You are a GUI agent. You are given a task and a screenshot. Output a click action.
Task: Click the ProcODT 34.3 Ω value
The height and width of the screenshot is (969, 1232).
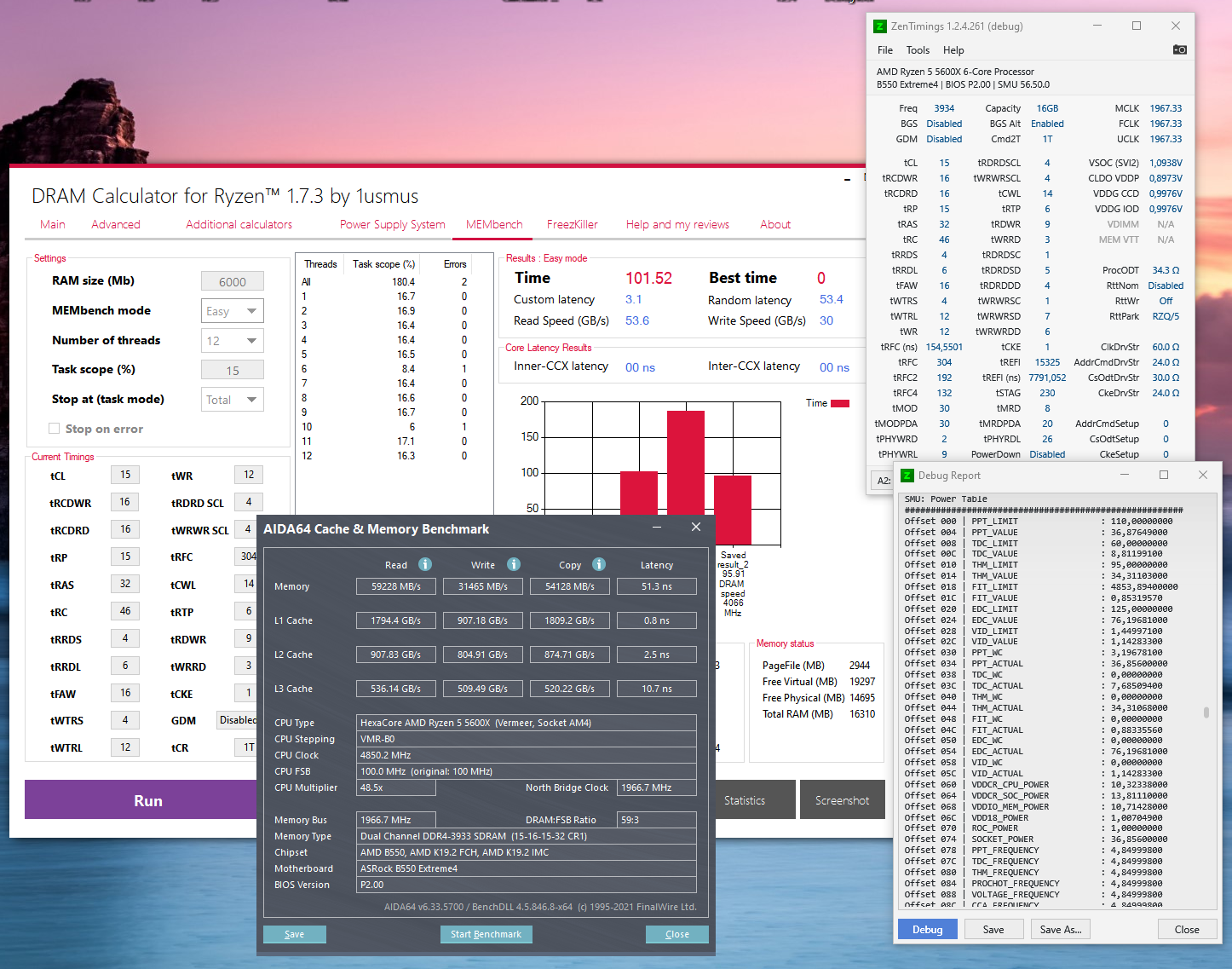click(x=1166, y=270)
